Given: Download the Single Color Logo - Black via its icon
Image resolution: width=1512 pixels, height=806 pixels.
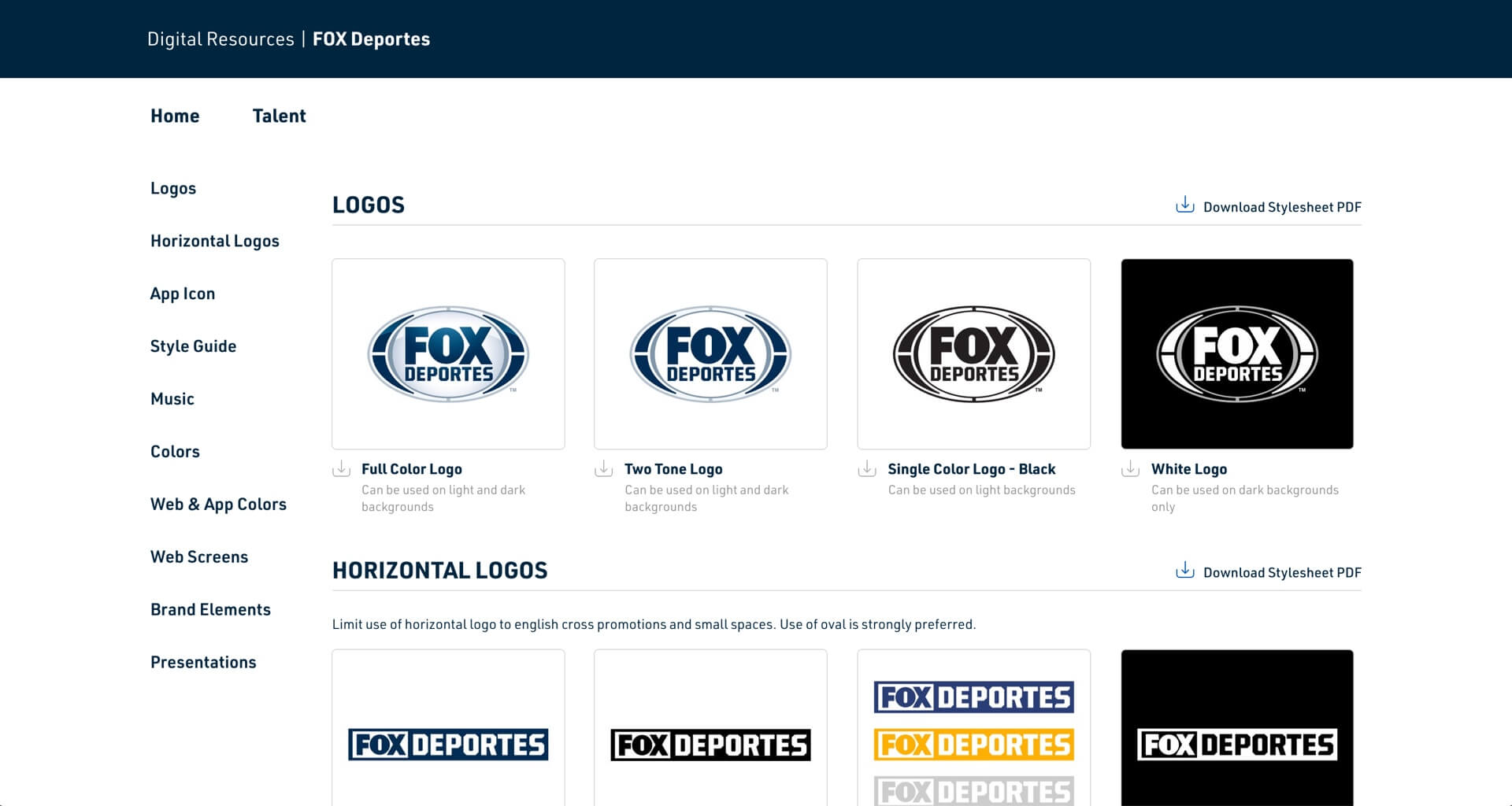Looking at the screenshot, I should [867, 469].
